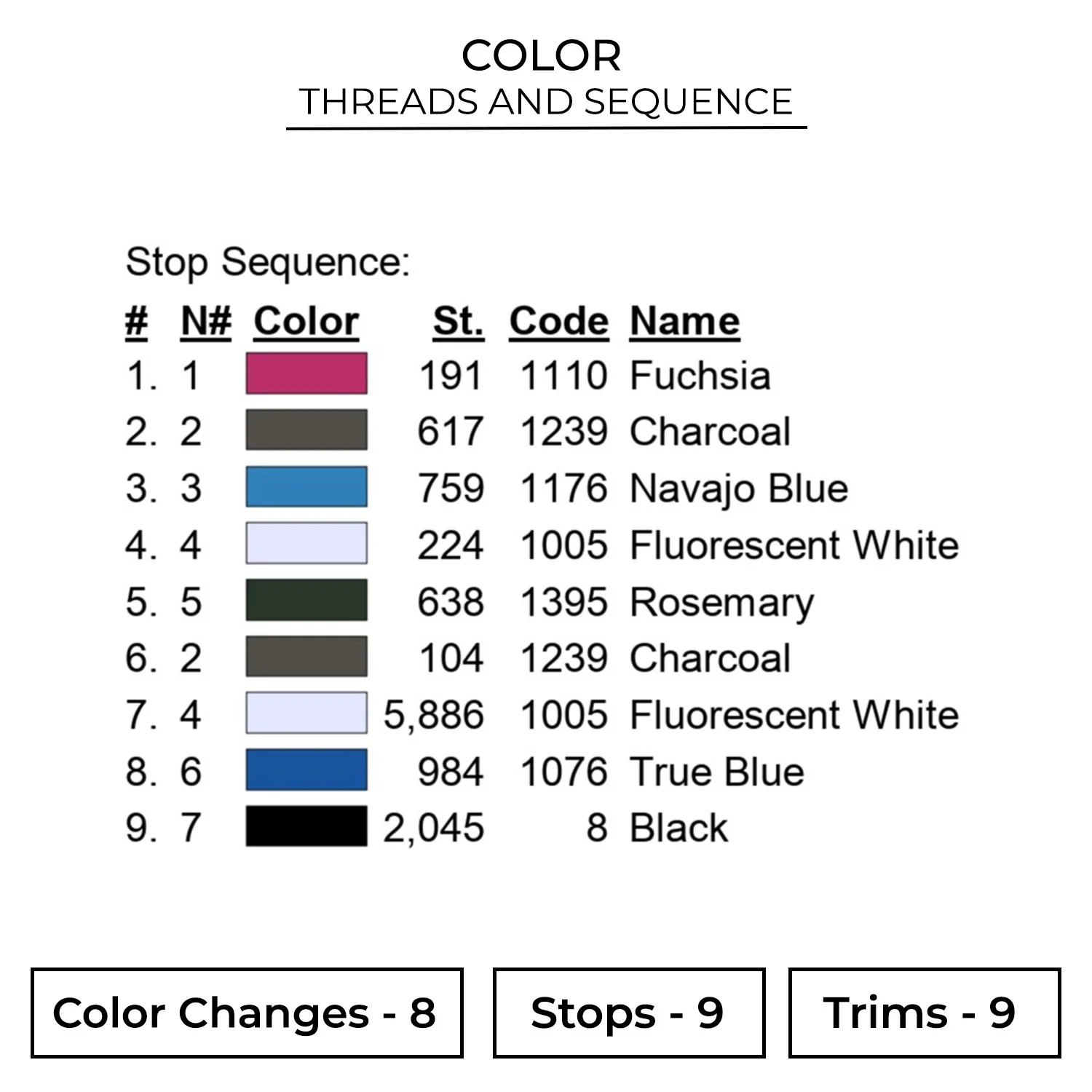Click Fluorescent White swatch in row 7

coord(306,713)
